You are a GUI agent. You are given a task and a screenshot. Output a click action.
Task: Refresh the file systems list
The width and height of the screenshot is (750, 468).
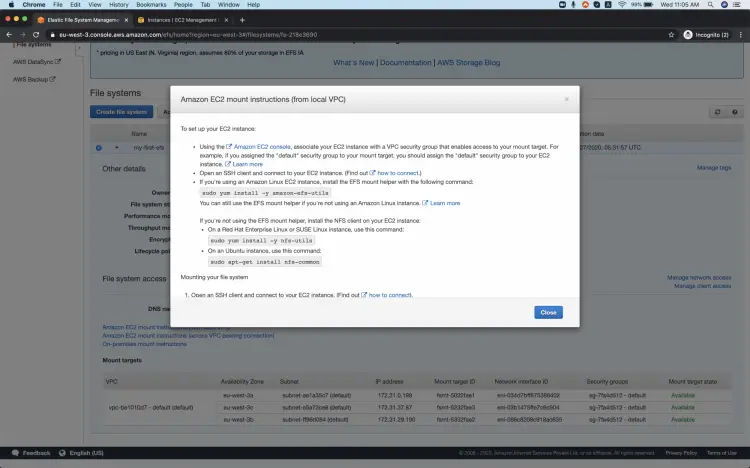click(x=717, y=112)
